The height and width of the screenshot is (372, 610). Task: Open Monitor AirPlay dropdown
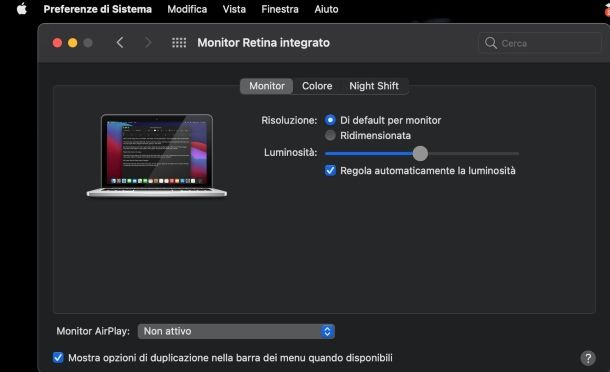(x=236, y=331)
